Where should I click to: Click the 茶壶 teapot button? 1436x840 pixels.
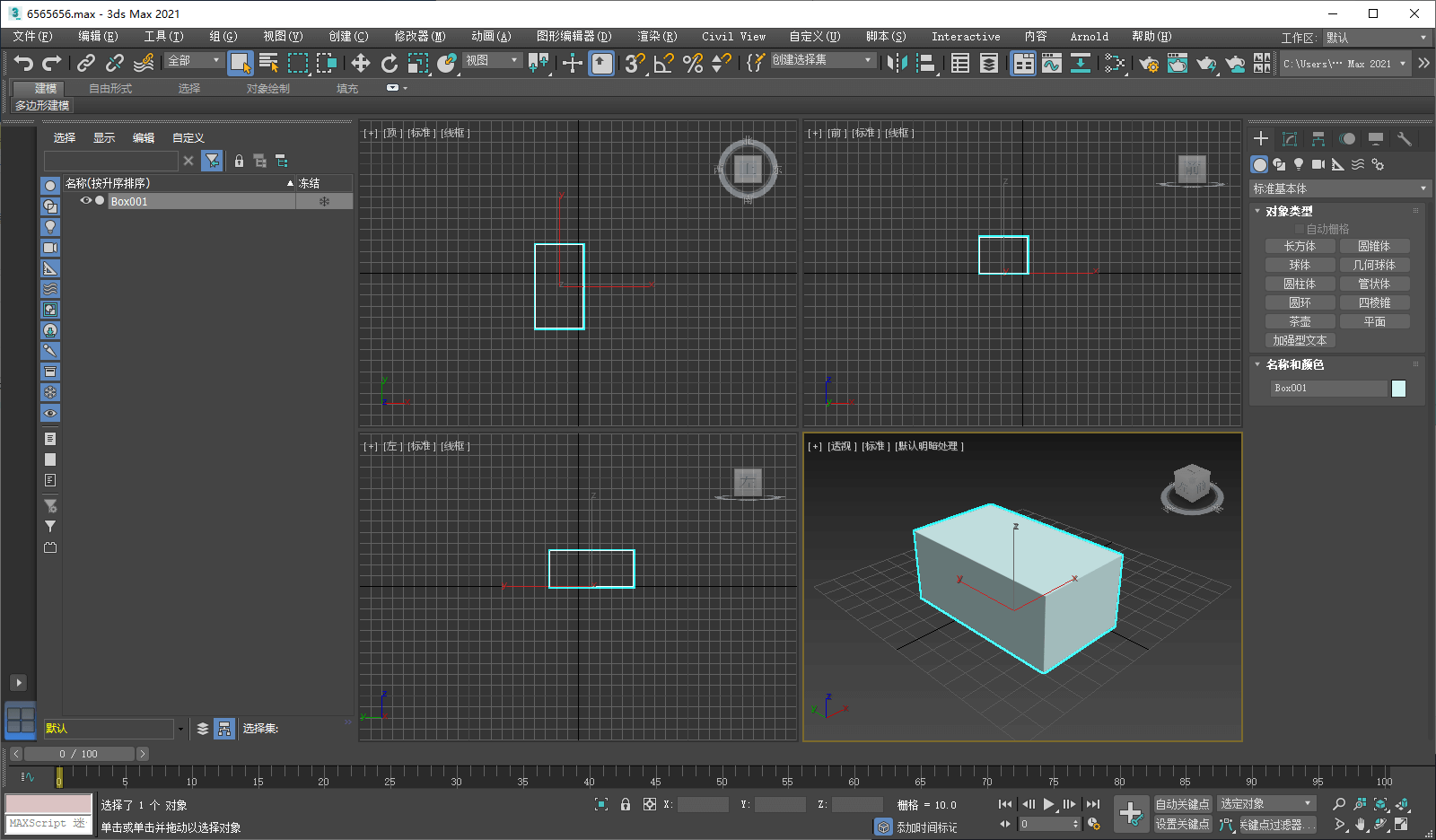pyautogui.click(x=1300, y=321)
